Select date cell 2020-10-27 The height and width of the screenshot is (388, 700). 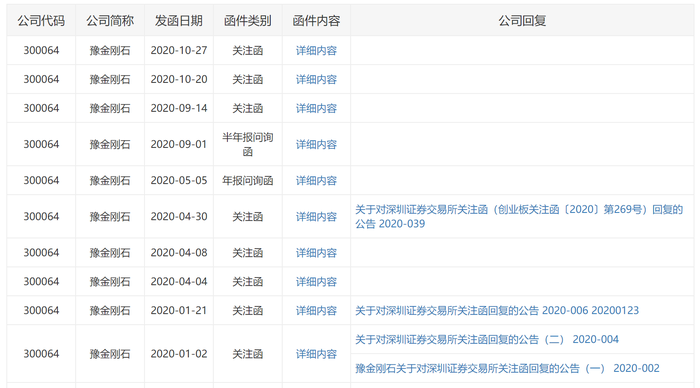tap(179, 50)
